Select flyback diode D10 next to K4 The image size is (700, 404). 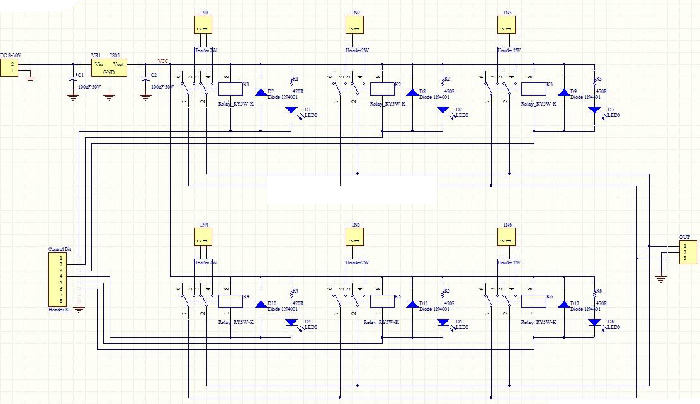coord(261,305)
